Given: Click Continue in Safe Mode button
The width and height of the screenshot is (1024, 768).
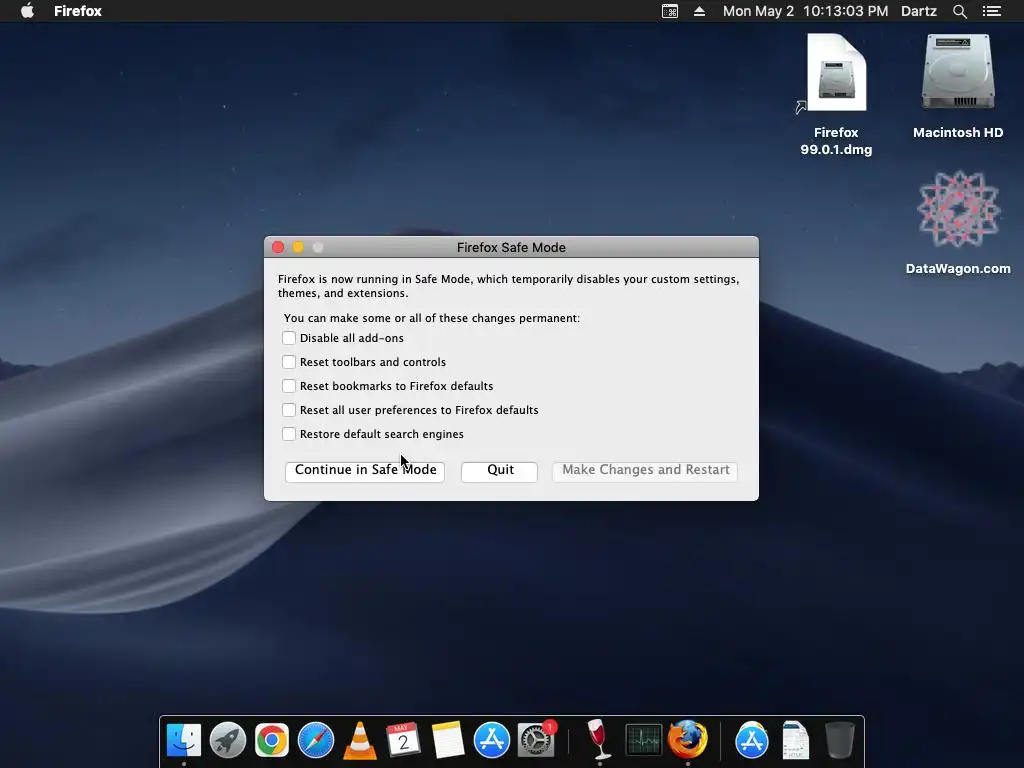Looking at the screenshot, I should tap(365, 471).
